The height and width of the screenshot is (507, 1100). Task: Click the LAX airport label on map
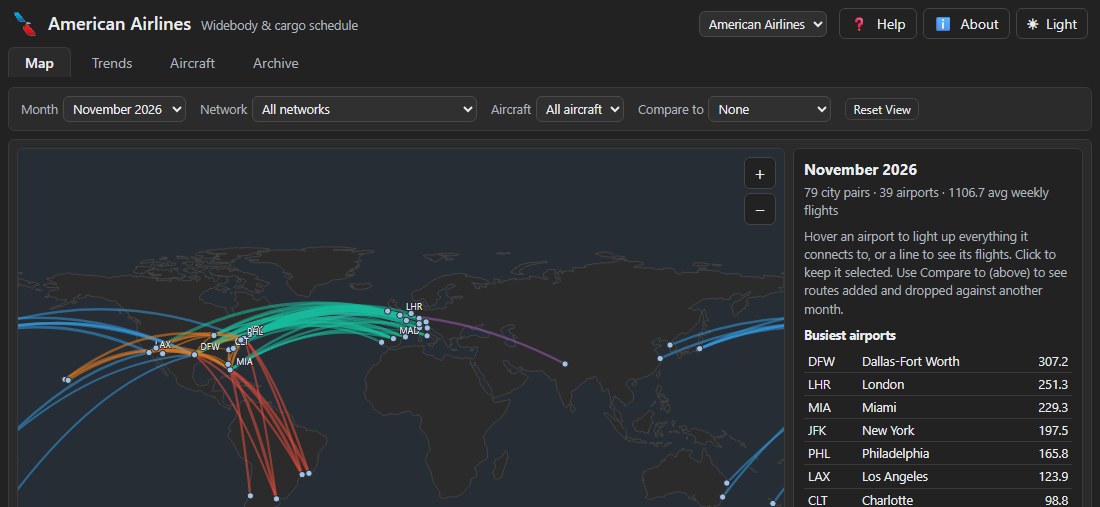coord(163,345)
